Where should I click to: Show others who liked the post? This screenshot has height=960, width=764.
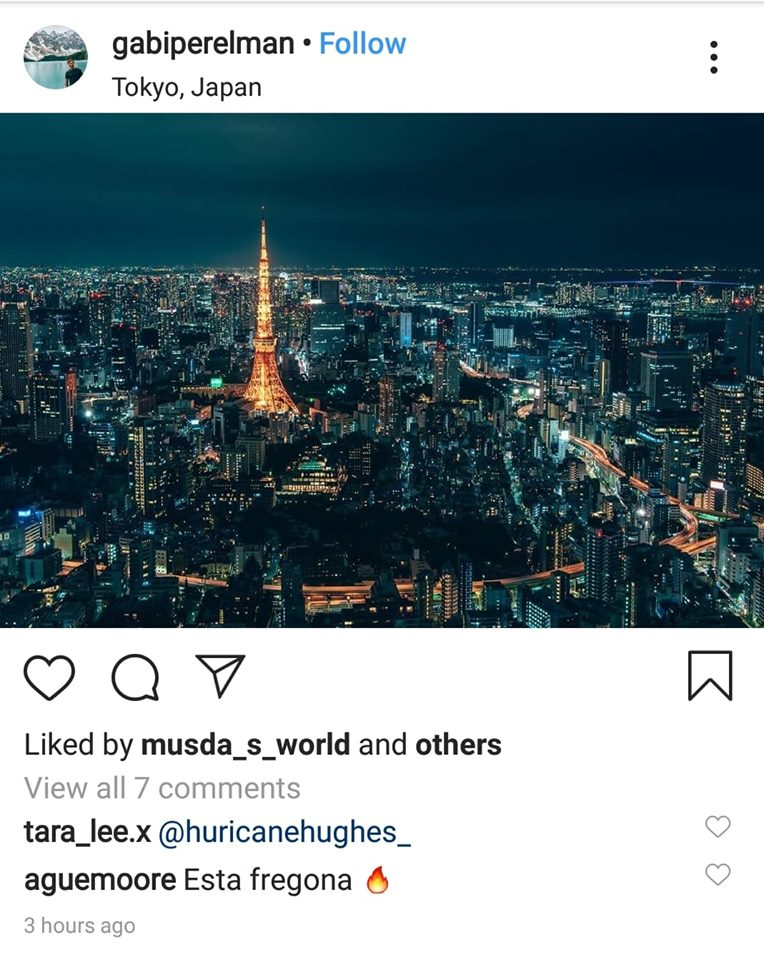(x=459, y=745)
